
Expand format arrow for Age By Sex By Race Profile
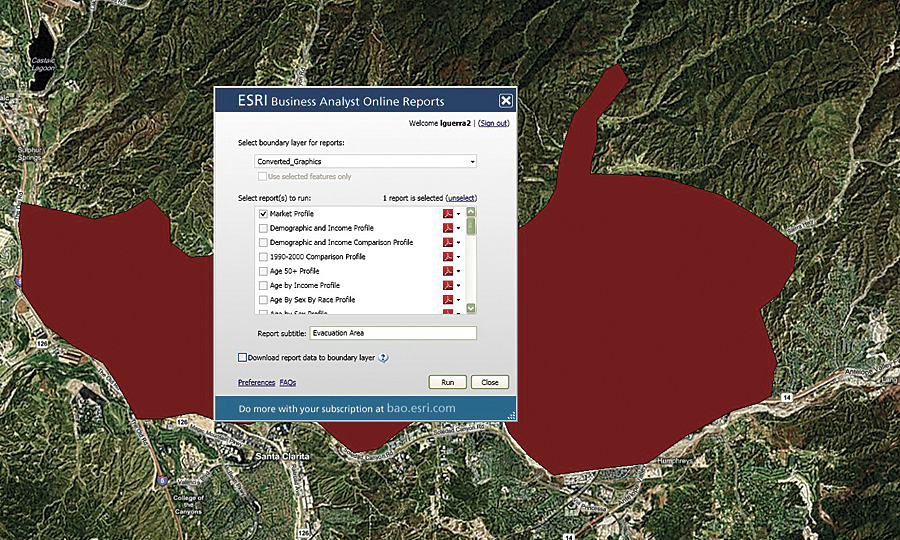click(x=458, y=300)
